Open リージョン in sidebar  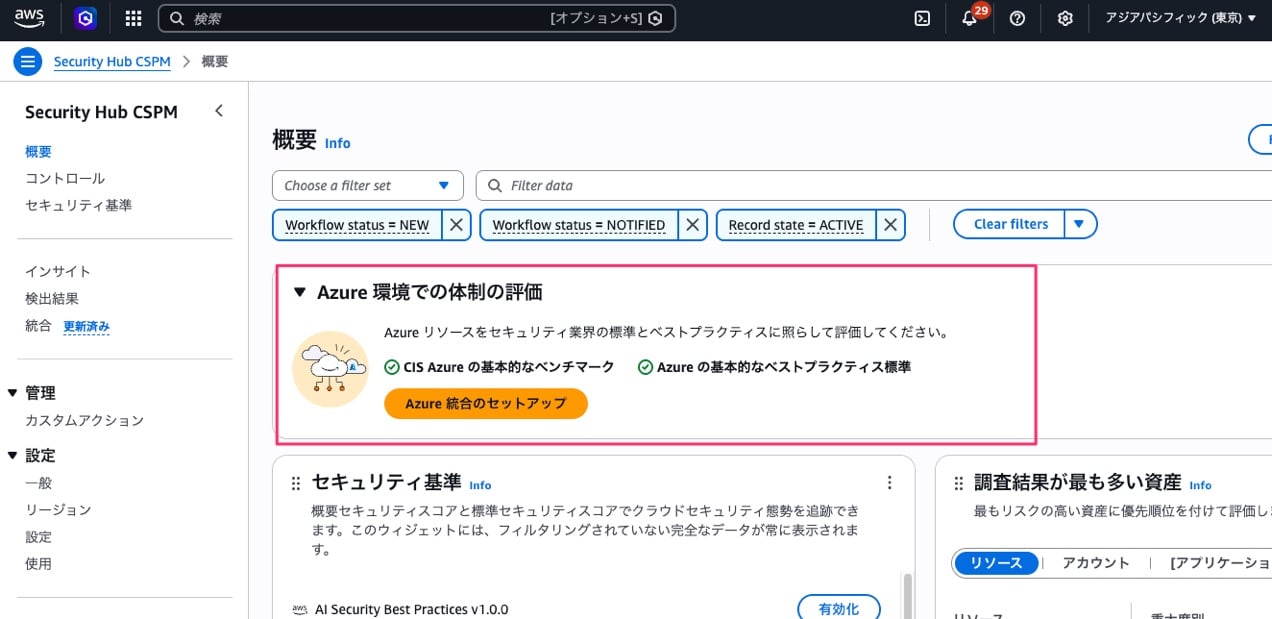58,509
